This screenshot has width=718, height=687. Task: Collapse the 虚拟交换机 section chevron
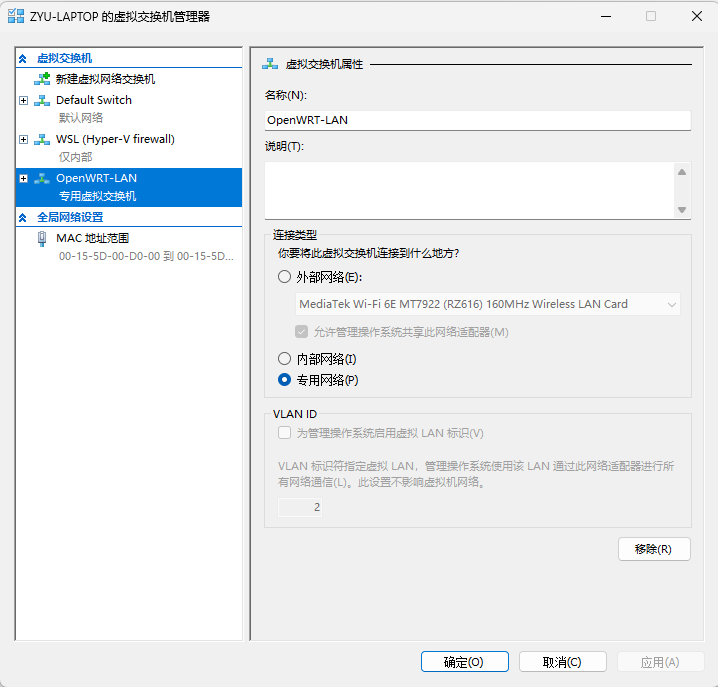point(23,59)
